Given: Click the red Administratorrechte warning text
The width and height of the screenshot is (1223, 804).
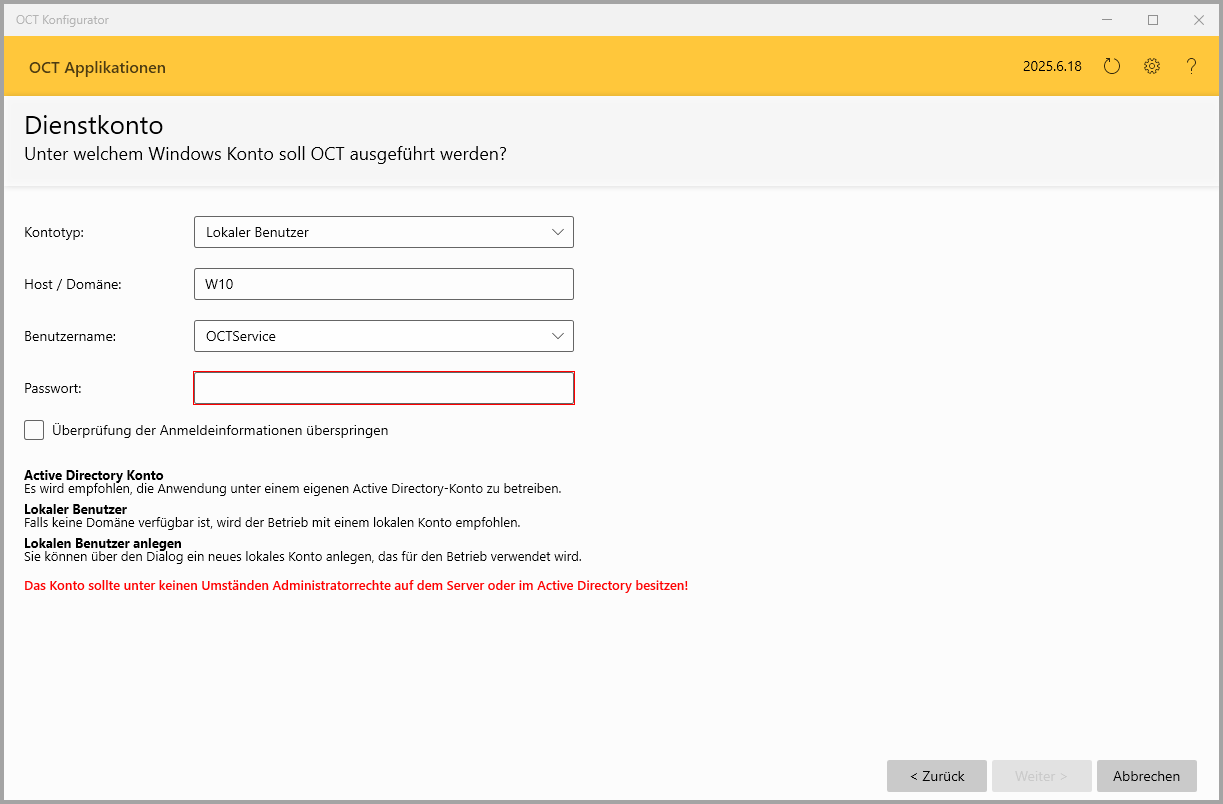Looking at the screenshot, I should [355, 586].
